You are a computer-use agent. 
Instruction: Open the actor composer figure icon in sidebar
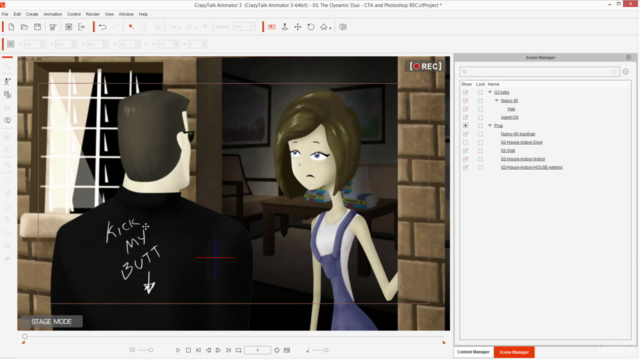pos(7,82)
